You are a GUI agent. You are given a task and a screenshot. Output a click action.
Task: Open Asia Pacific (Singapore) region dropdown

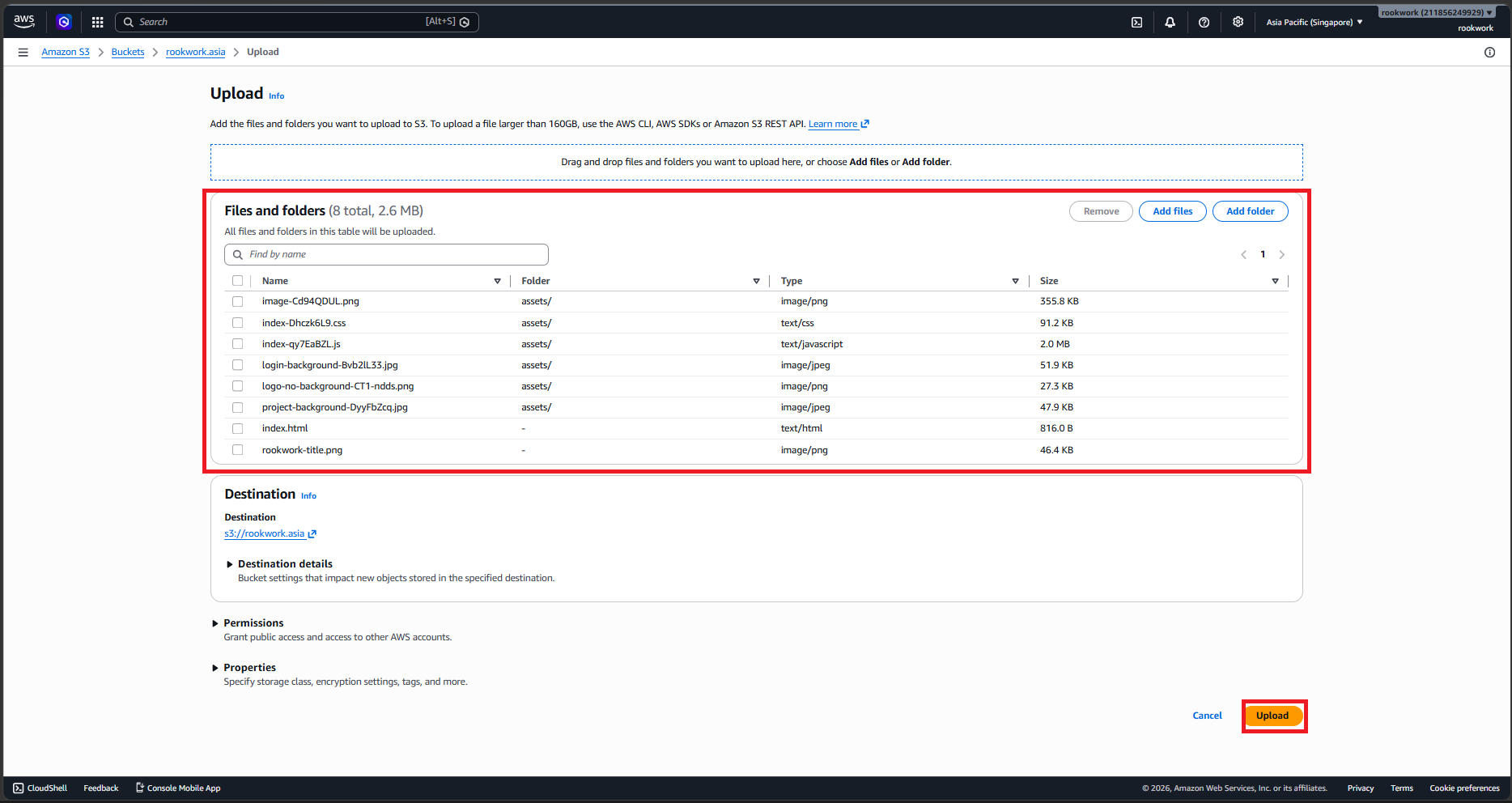coord(1314,23)
